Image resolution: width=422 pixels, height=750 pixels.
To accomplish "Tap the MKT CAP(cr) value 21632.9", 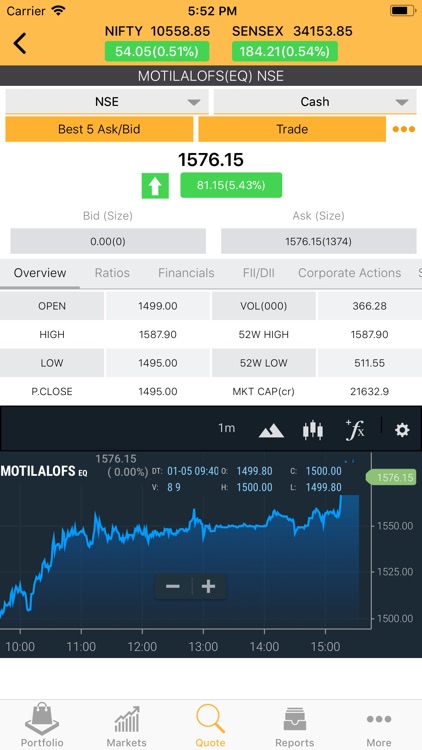I will (x=369, y=392).
